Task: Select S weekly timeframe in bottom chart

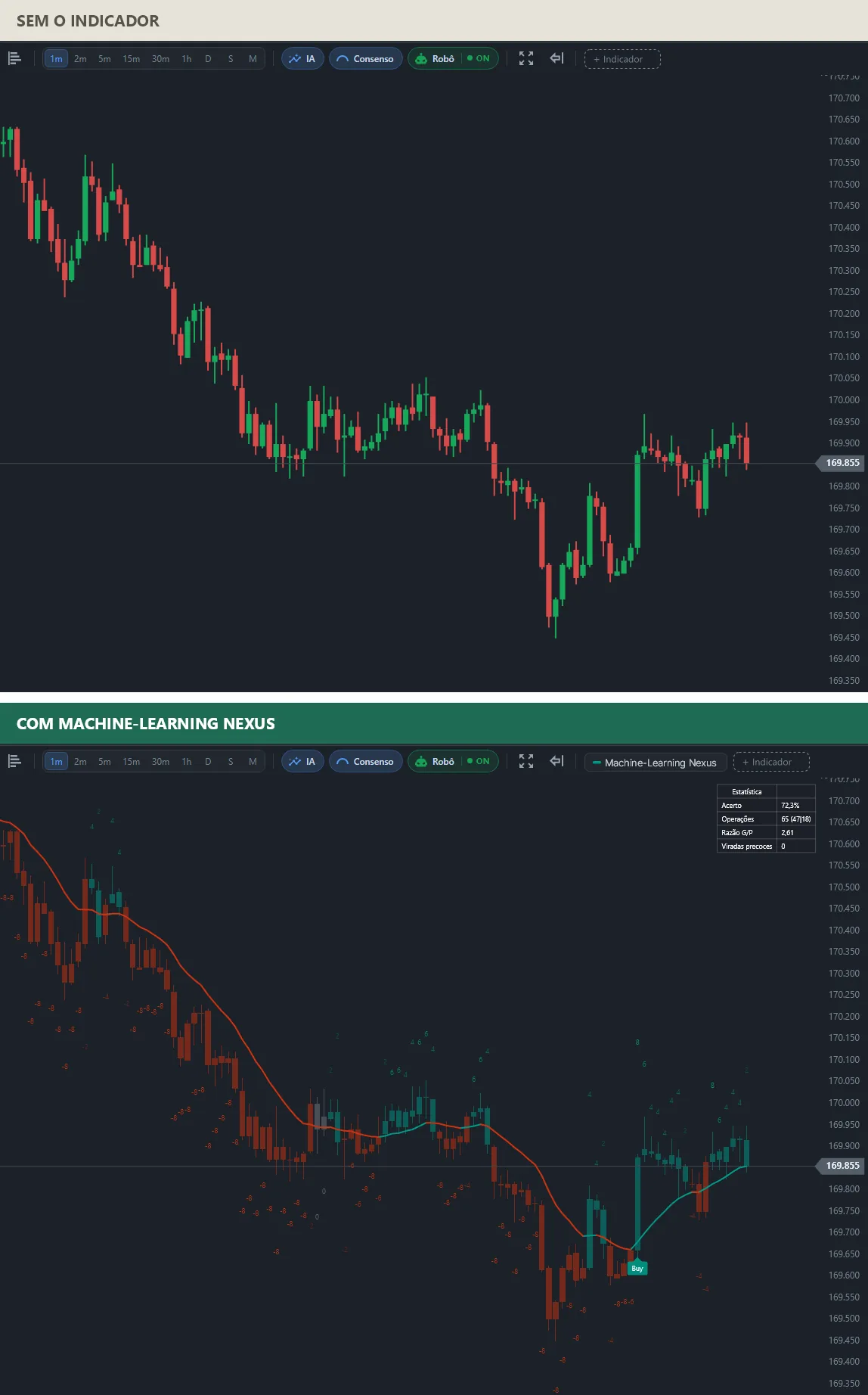Action: (231, 761)
